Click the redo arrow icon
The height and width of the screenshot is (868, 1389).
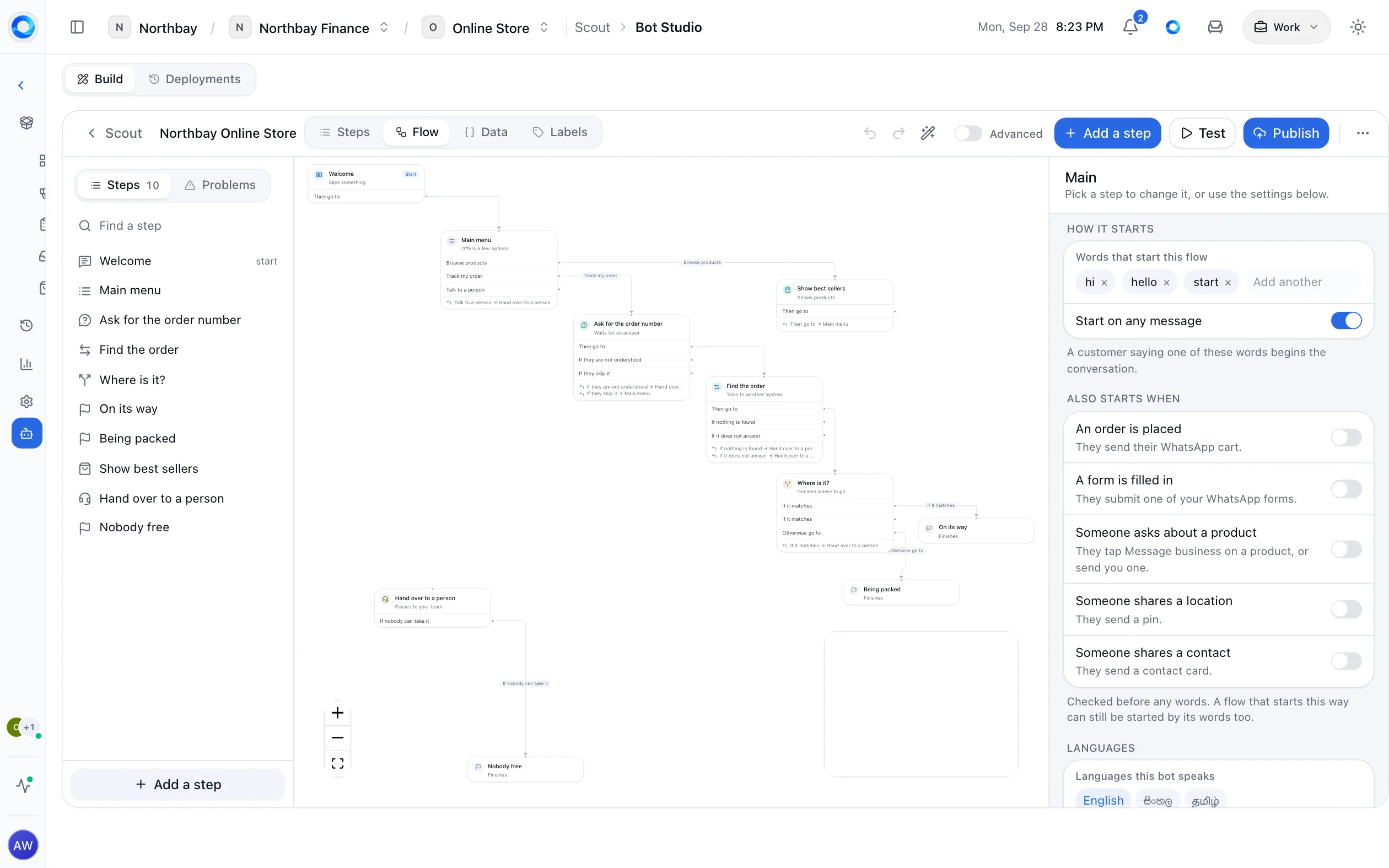point(899,133)
